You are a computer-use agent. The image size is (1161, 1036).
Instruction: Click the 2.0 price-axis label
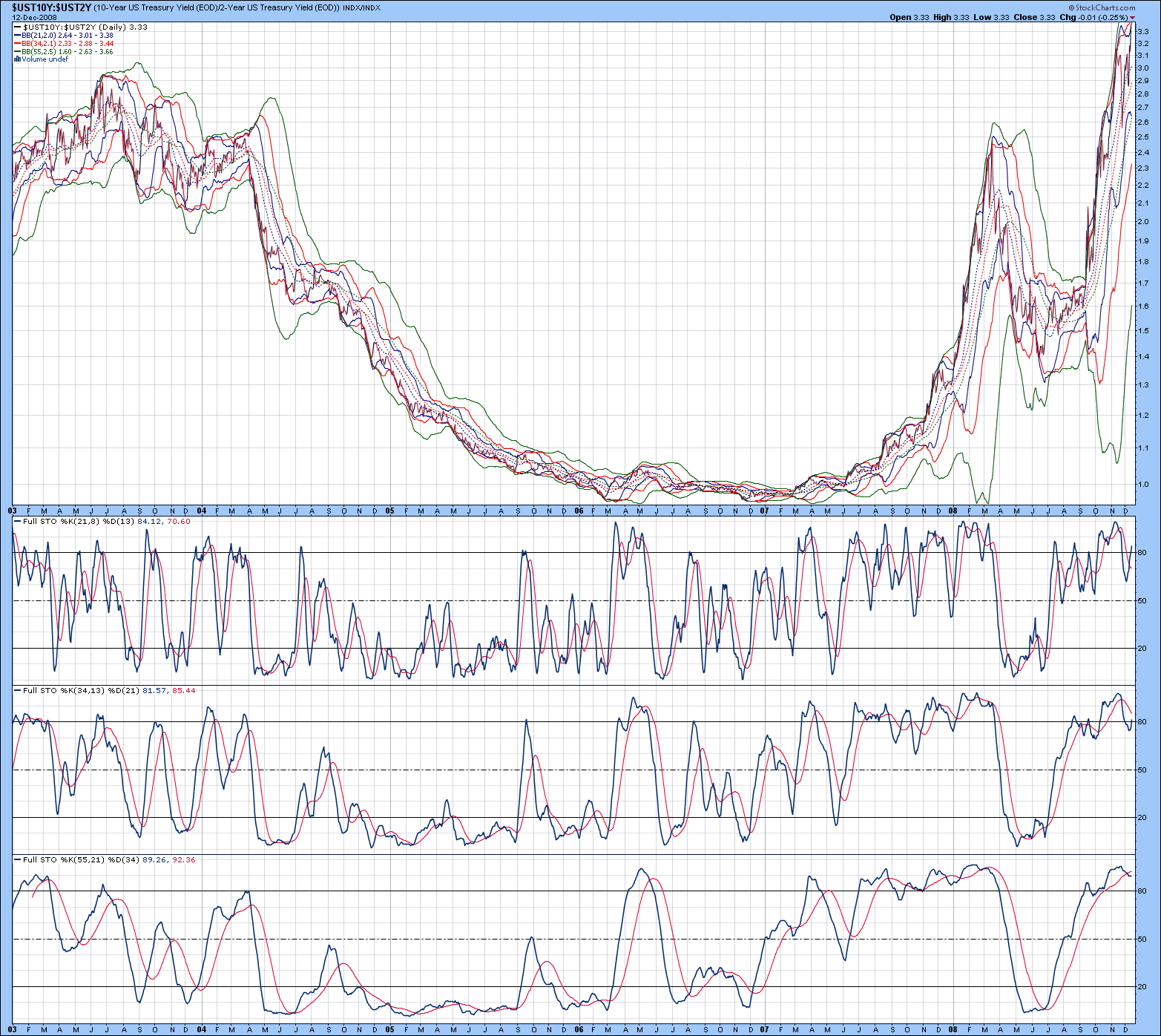pyautogui.click(x=1143, y=221)
